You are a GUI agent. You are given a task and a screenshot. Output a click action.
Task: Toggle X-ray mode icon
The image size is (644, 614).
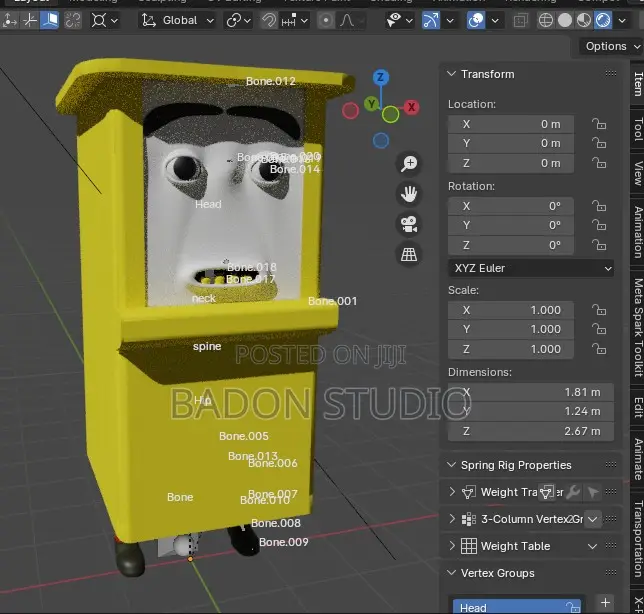click(520, 21)
